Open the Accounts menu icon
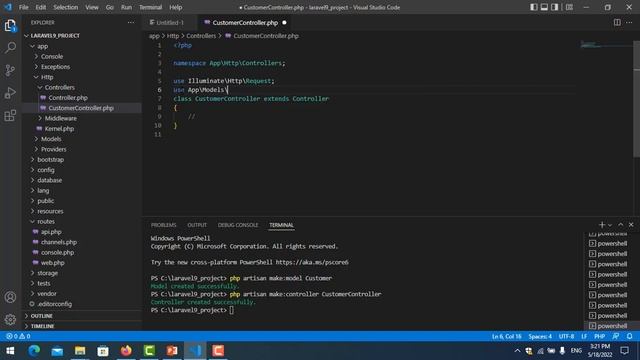 [10, 297]
